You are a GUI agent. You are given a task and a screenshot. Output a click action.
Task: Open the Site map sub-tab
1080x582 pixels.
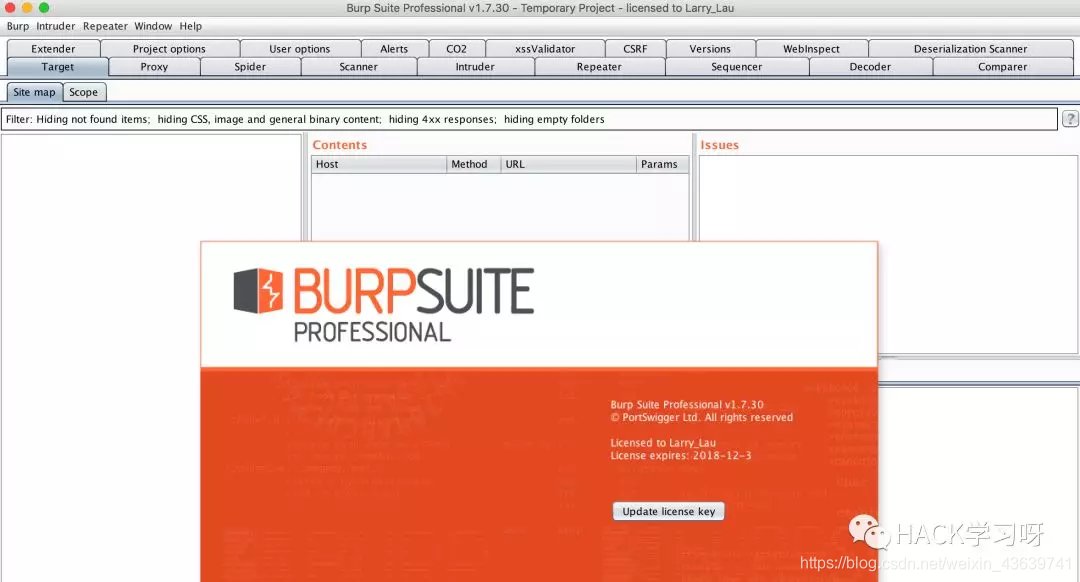[x=34, y=92]
